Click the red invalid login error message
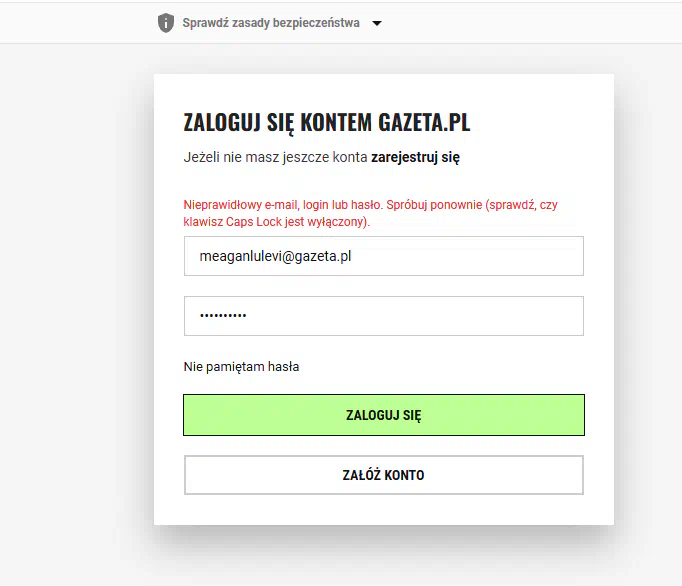 click(371, 213)
